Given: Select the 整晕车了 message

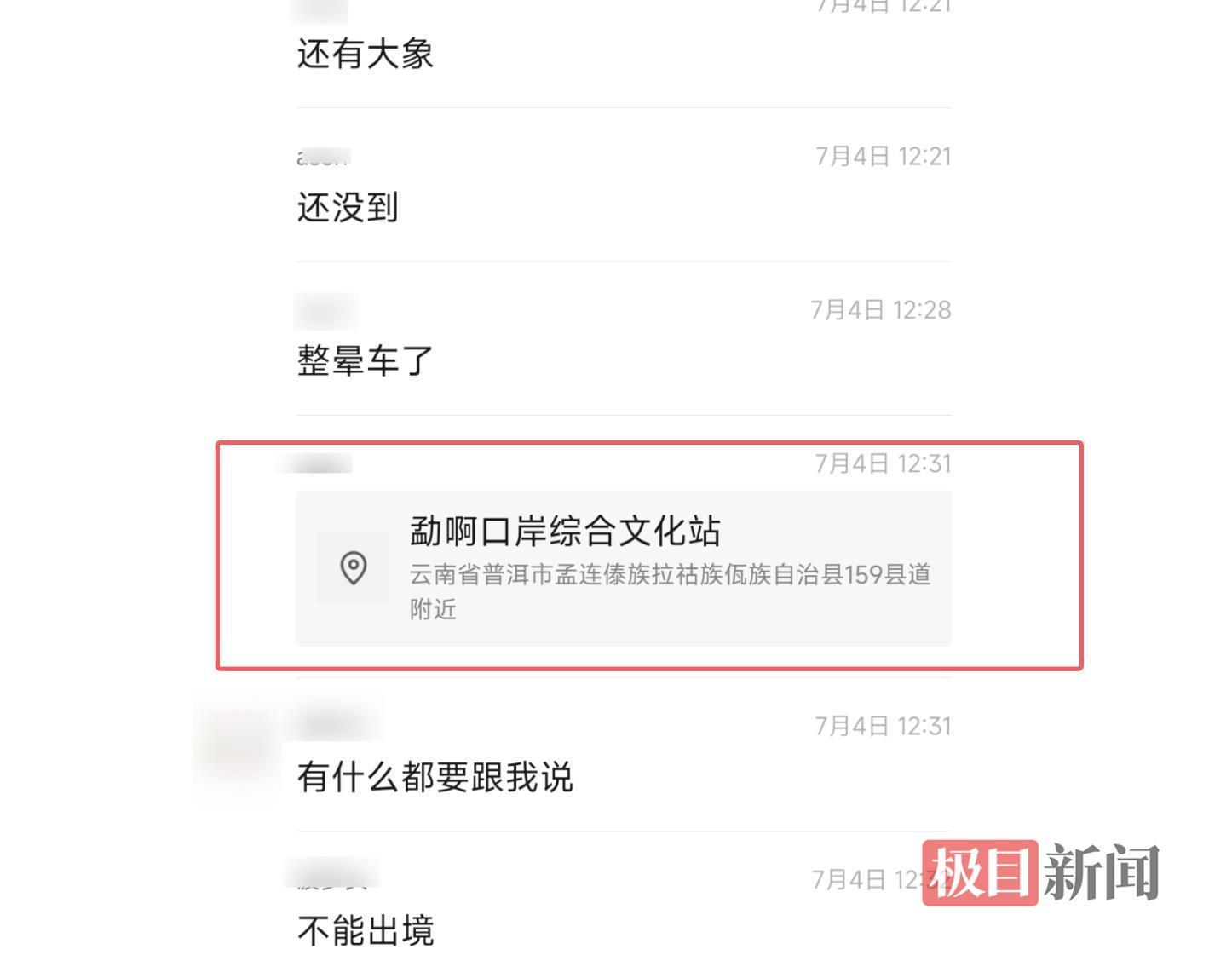Looking at the screenshot, I should click(x=366, y=360).
